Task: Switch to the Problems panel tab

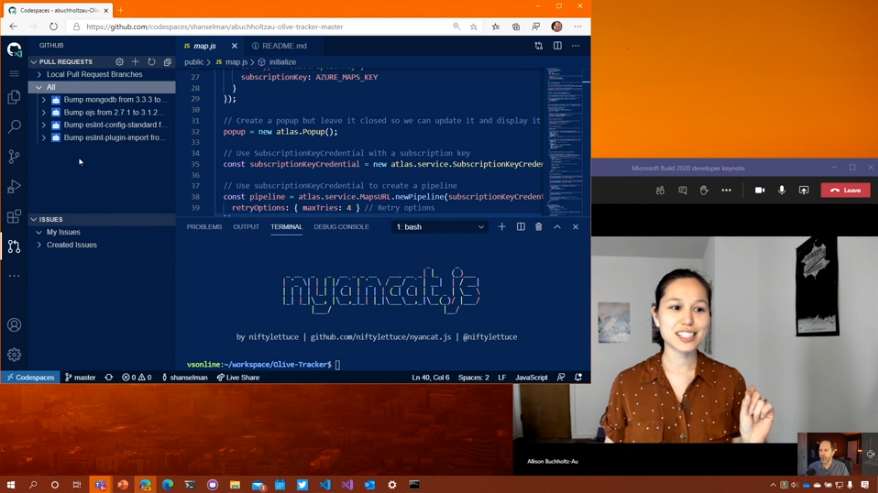Action: 204,227
